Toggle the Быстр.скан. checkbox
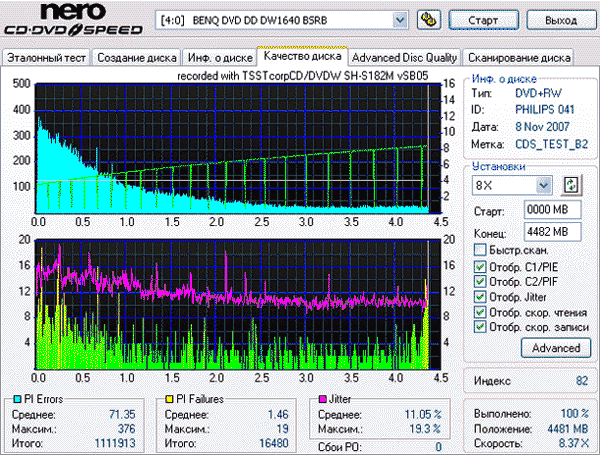The height and width of the screenshot is (455, 600). coord(480,250)
